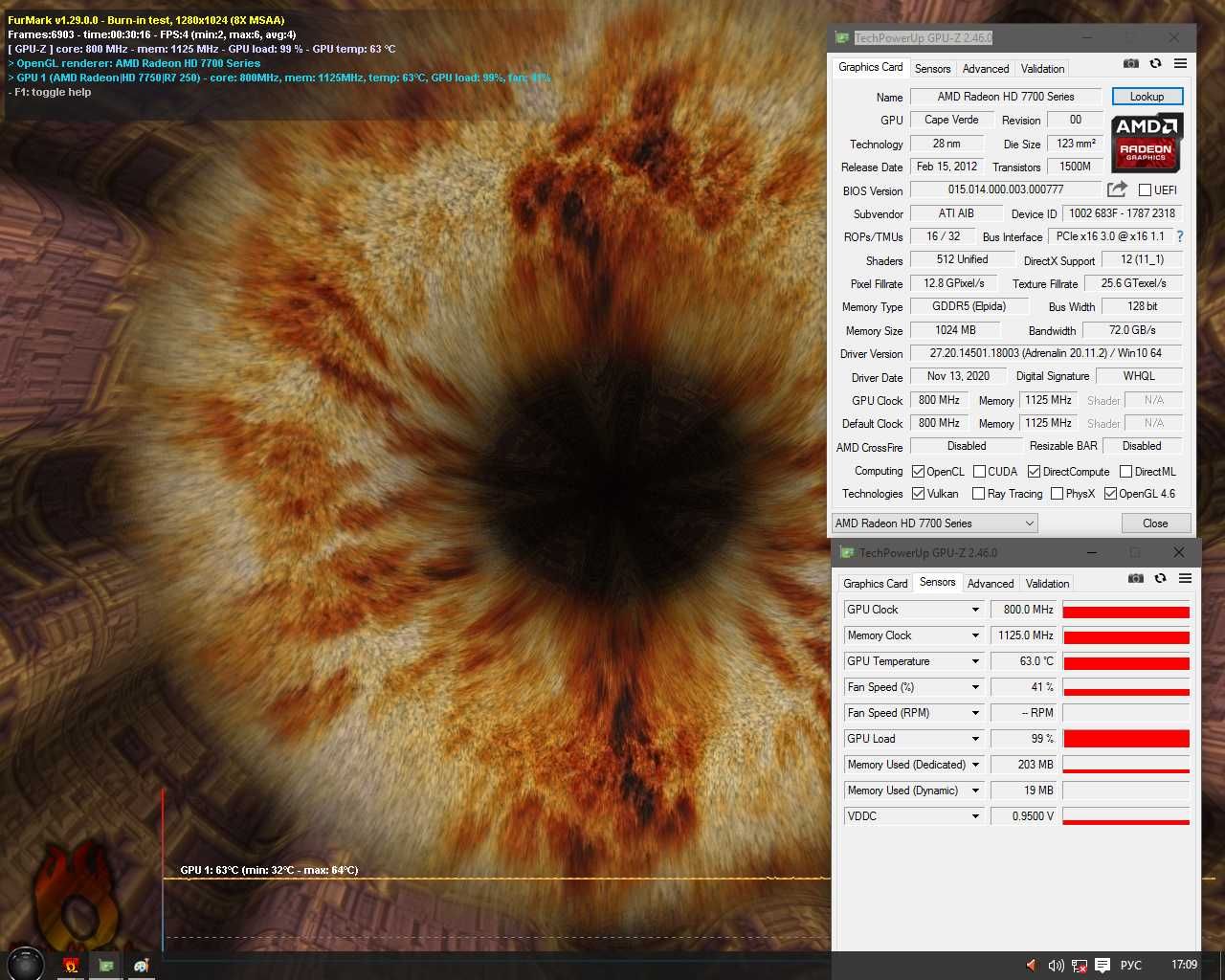Click the GPU Temperature red history graph
The image size is (1225, 980).
pos(1126,661)
